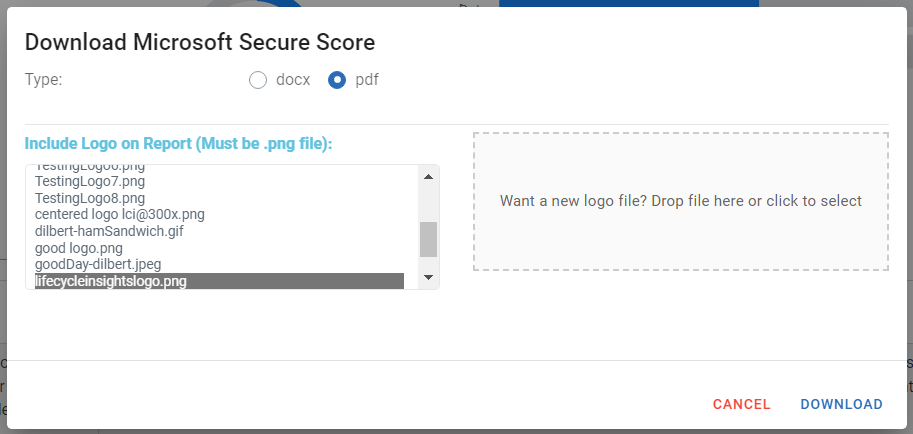Viewport: 913px width, 434px height.
Task: Click the Include Logo on Report heading
Action: coord(178,143)
